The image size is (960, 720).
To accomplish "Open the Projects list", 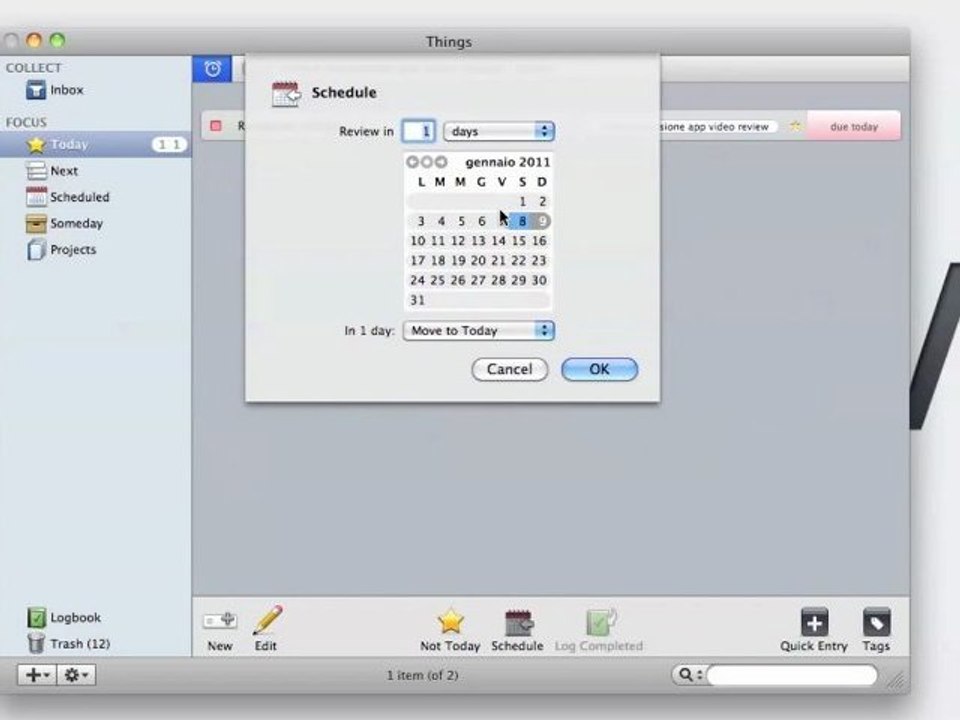I will 61,250.
